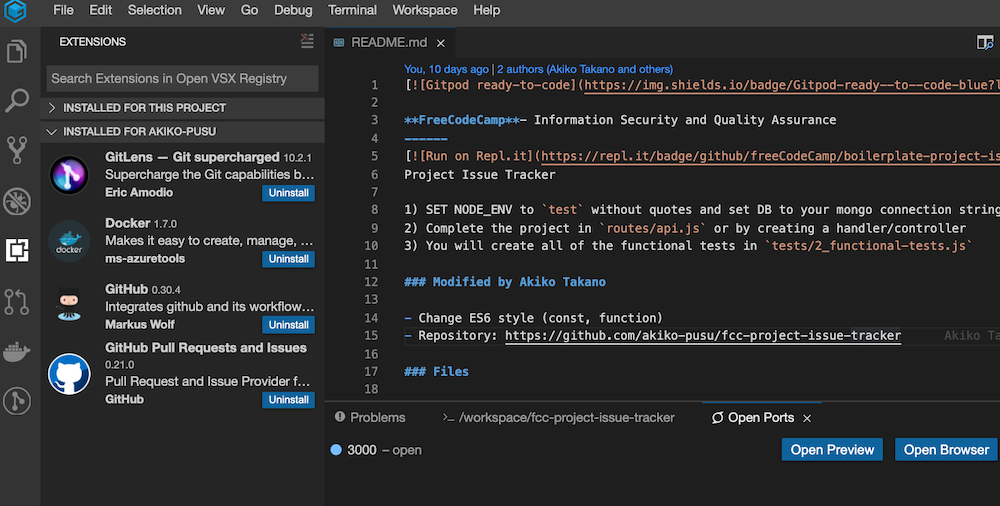Open the github.com repository URL on line 15

703,336
